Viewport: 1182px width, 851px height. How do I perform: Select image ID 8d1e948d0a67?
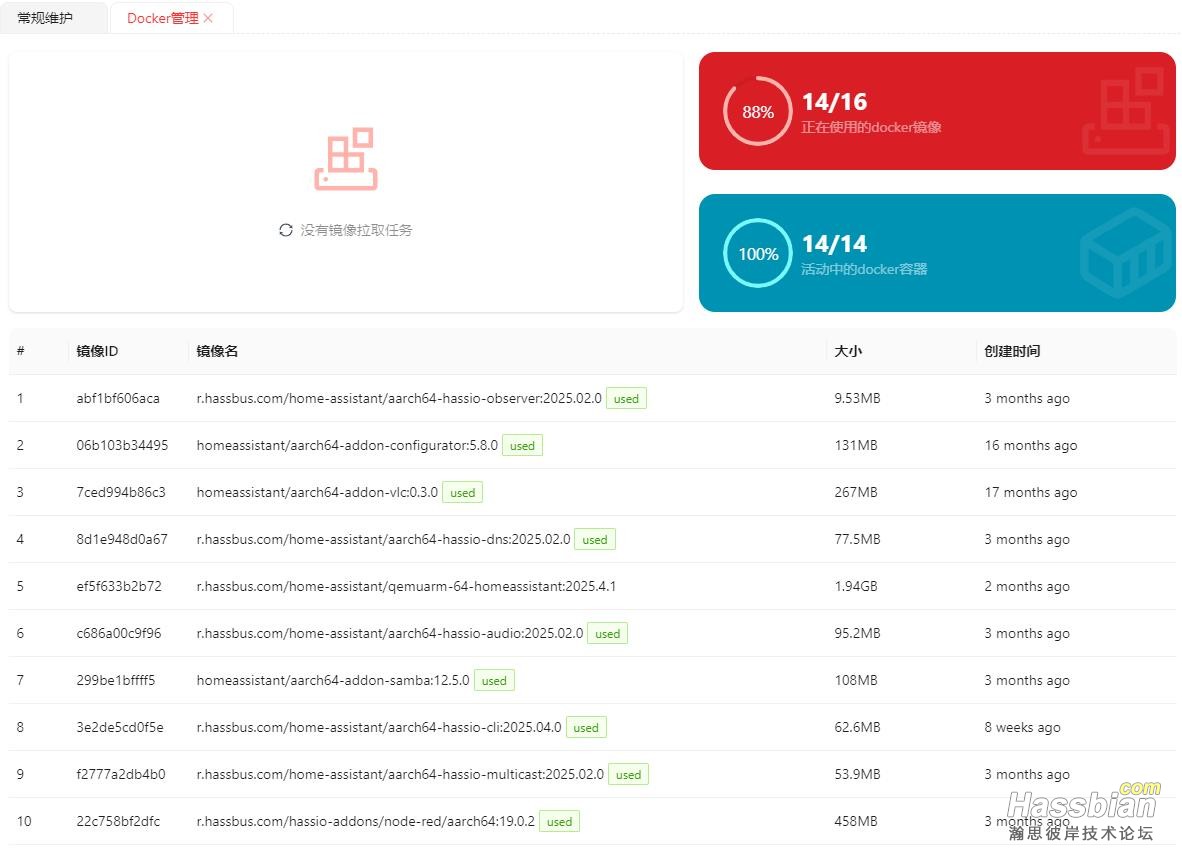pos(122,539)
